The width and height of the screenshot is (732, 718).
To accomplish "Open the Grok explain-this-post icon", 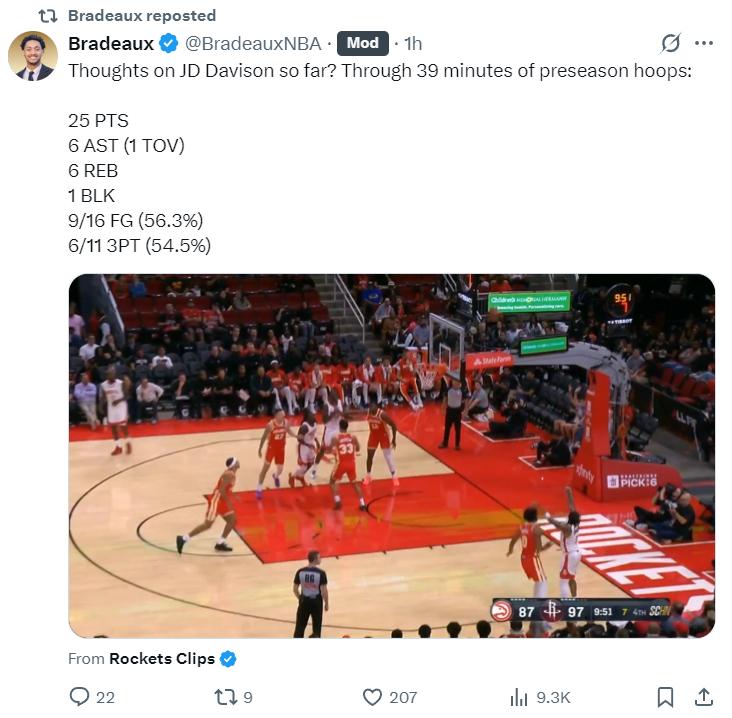I will pyautogui.click(x=671, y=43).
